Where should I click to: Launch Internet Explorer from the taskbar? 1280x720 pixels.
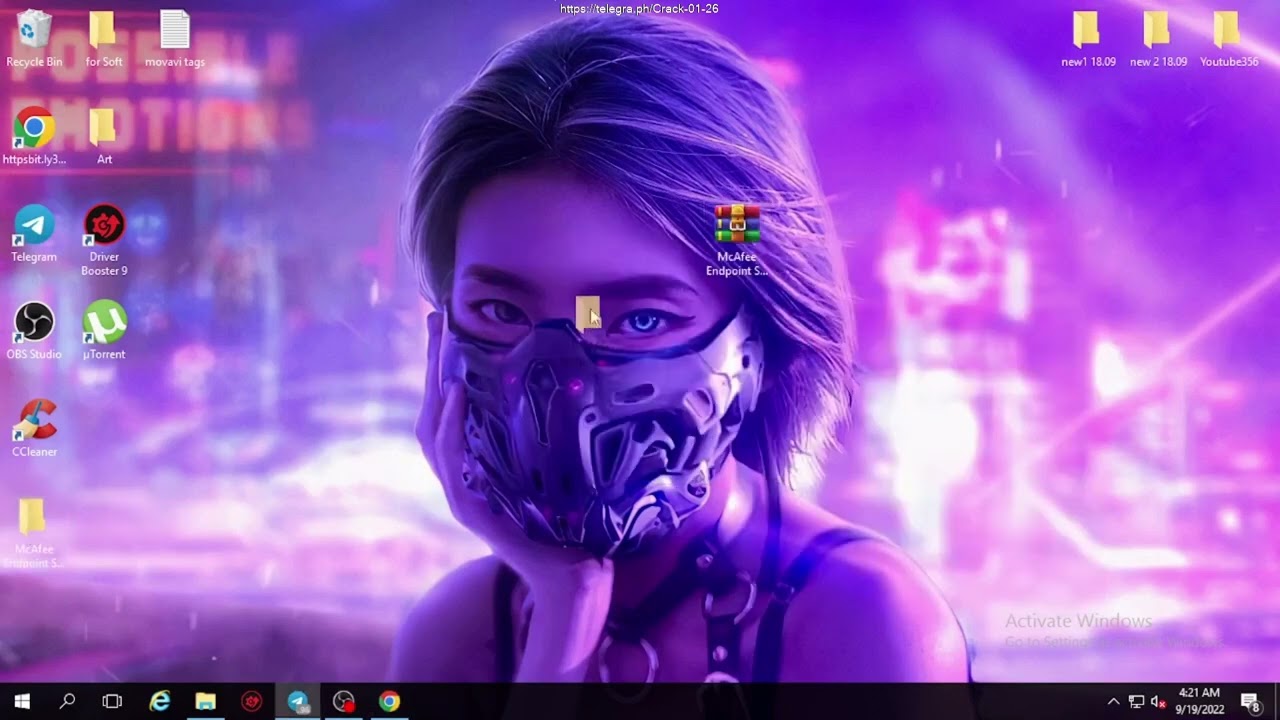[159, 701]
